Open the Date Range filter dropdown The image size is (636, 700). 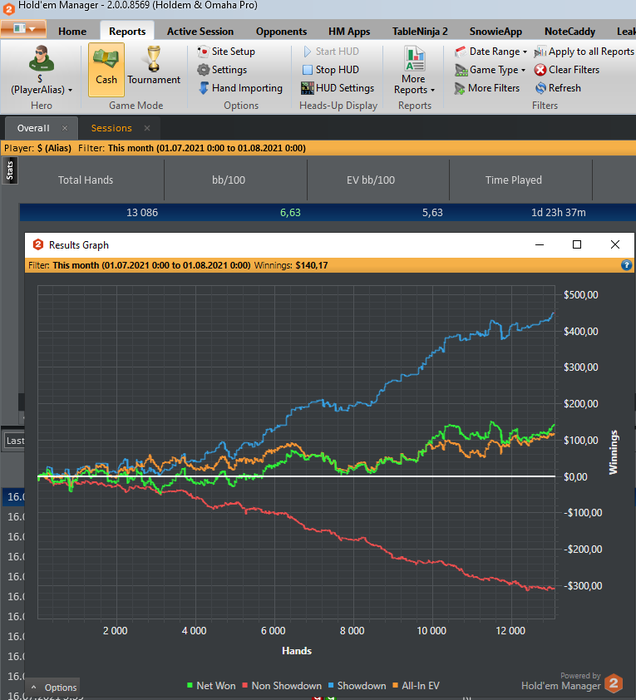coord(491,51)
